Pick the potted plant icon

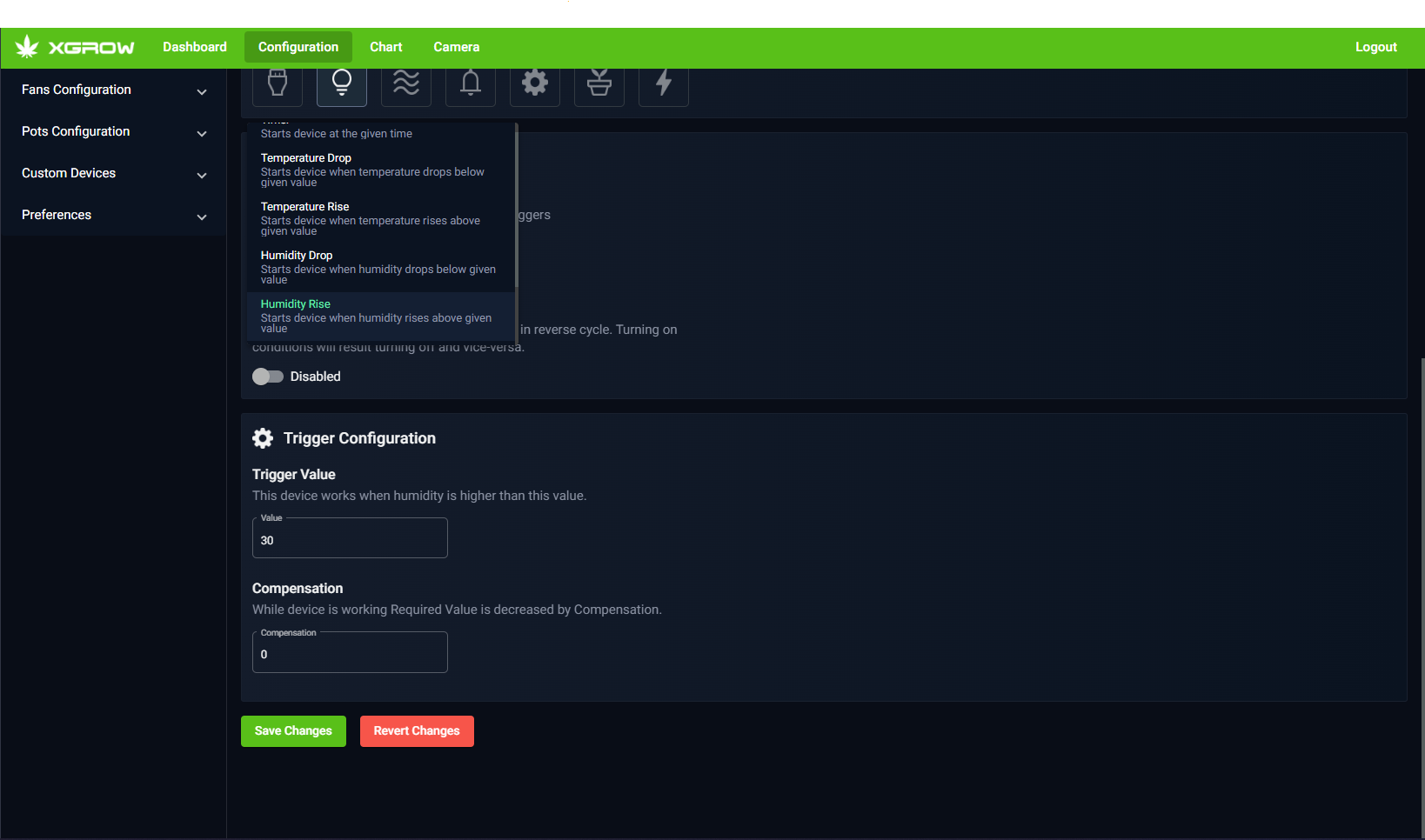point(599,84)
